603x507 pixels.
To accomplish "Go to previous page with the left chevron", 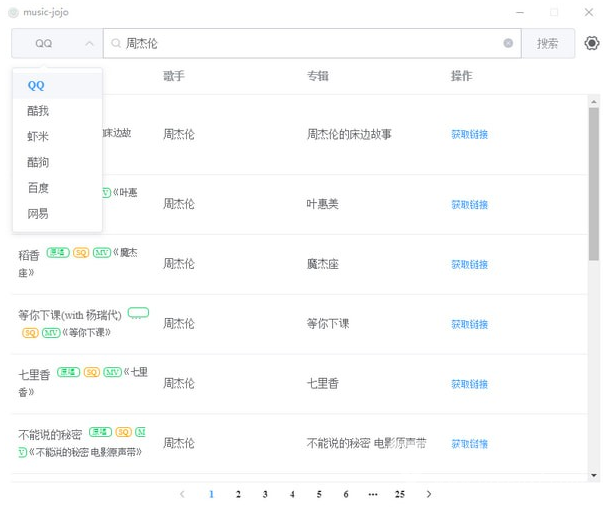I will click(x=182, y=494).
